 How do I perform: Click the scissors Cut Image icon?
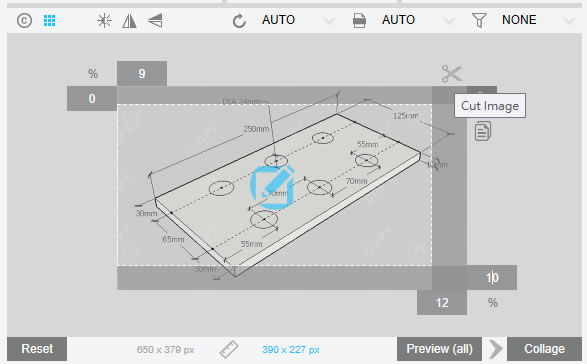451,73
